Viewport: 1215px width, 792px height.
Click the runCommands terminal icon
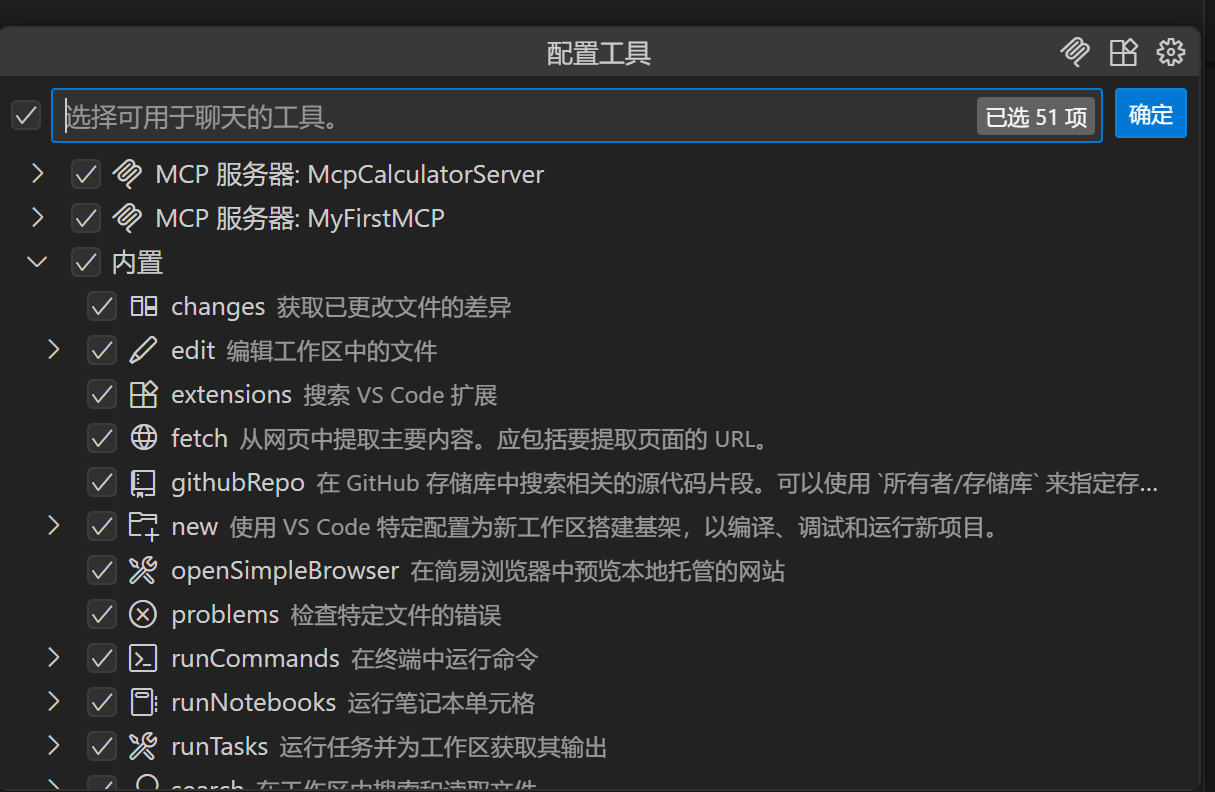pyautogui.click(x=144, y=658)
